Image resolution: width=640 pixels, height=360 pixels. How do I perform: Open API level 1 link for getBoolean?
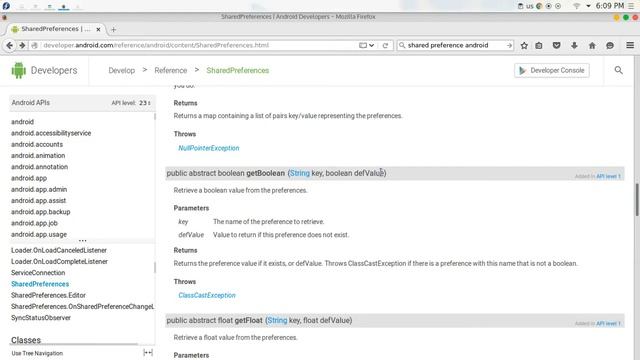(608, 176)
